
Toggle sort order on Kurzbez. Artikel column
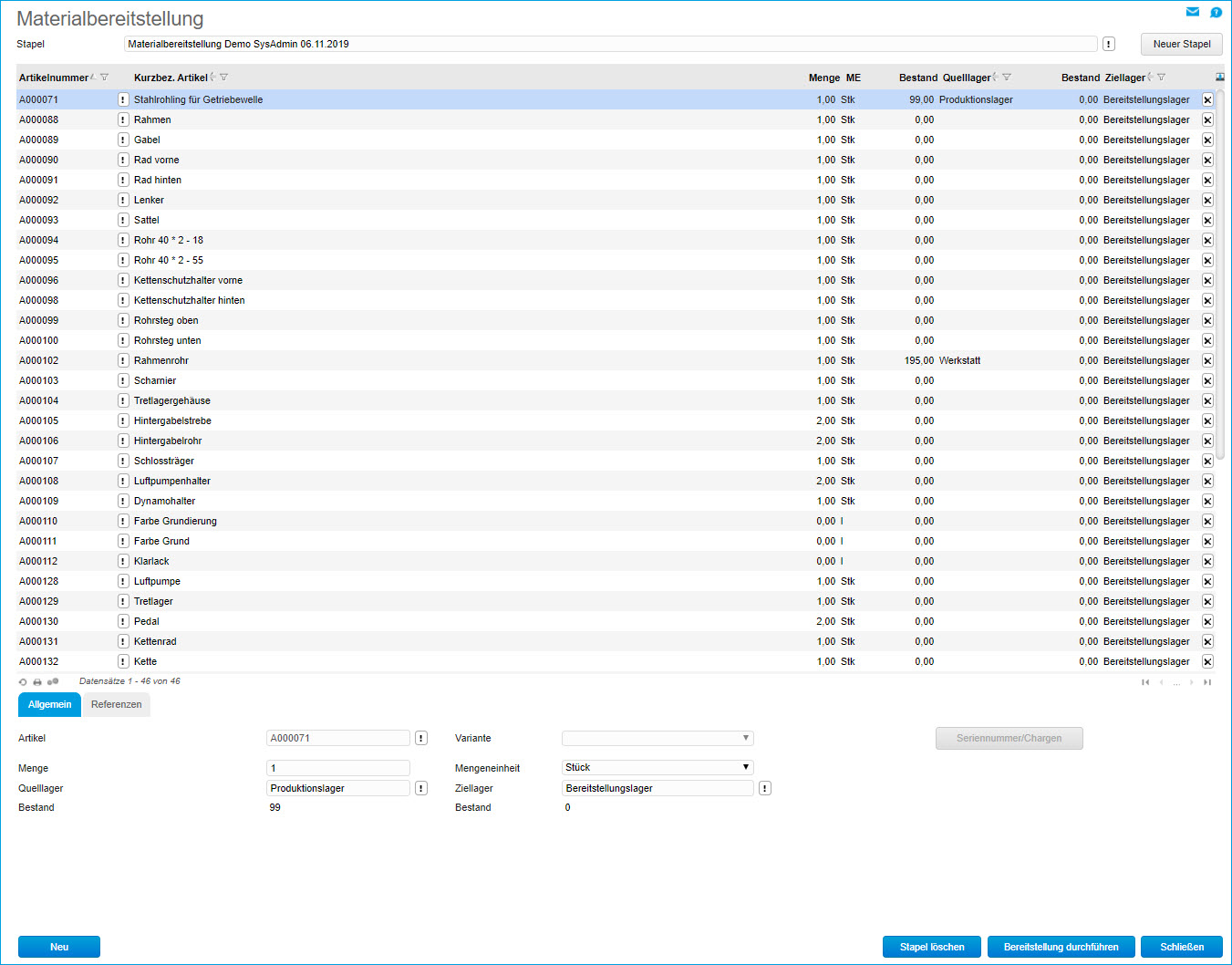[213, 78]
